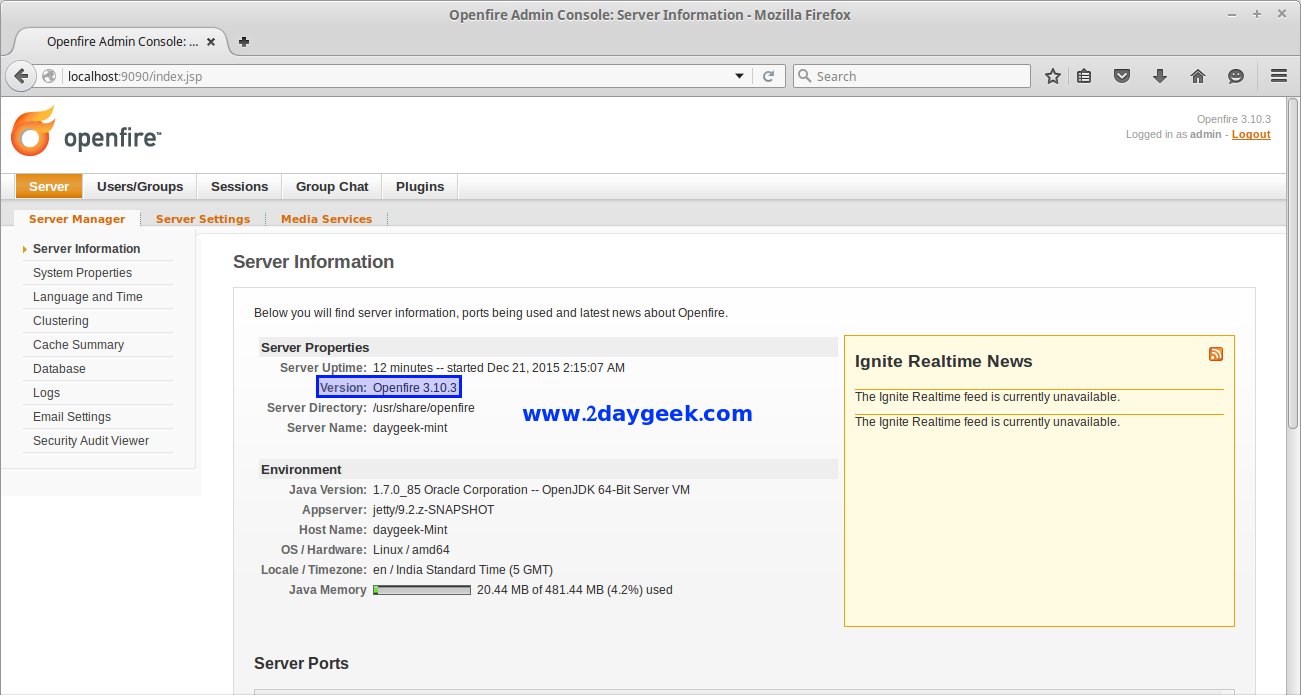Open the Users/Groups tab
Image resolution: width=1301 pixels, height=695 pixels.
coord(140,186)
